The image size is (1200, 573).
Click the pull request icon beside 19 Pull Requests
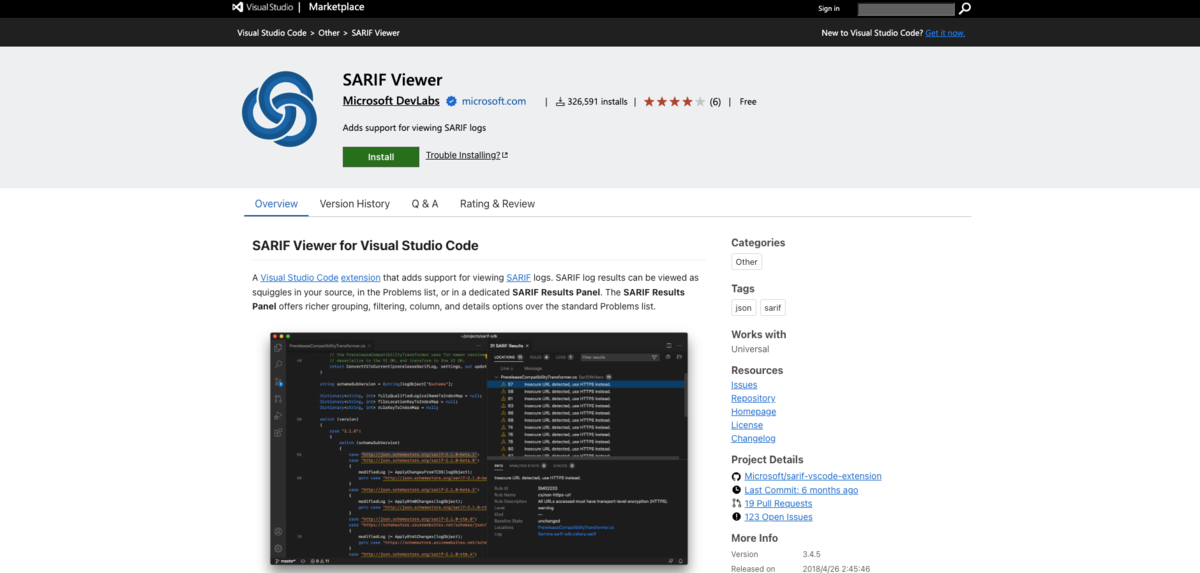click(736, 503)
